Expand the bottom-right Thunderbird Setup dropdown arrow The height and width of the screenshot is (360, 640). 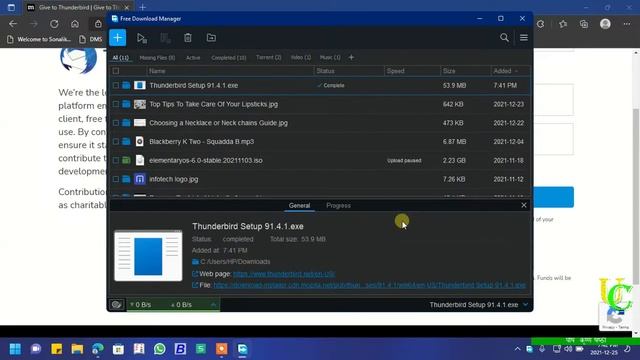pyautogui.click(x=525, y=304)
